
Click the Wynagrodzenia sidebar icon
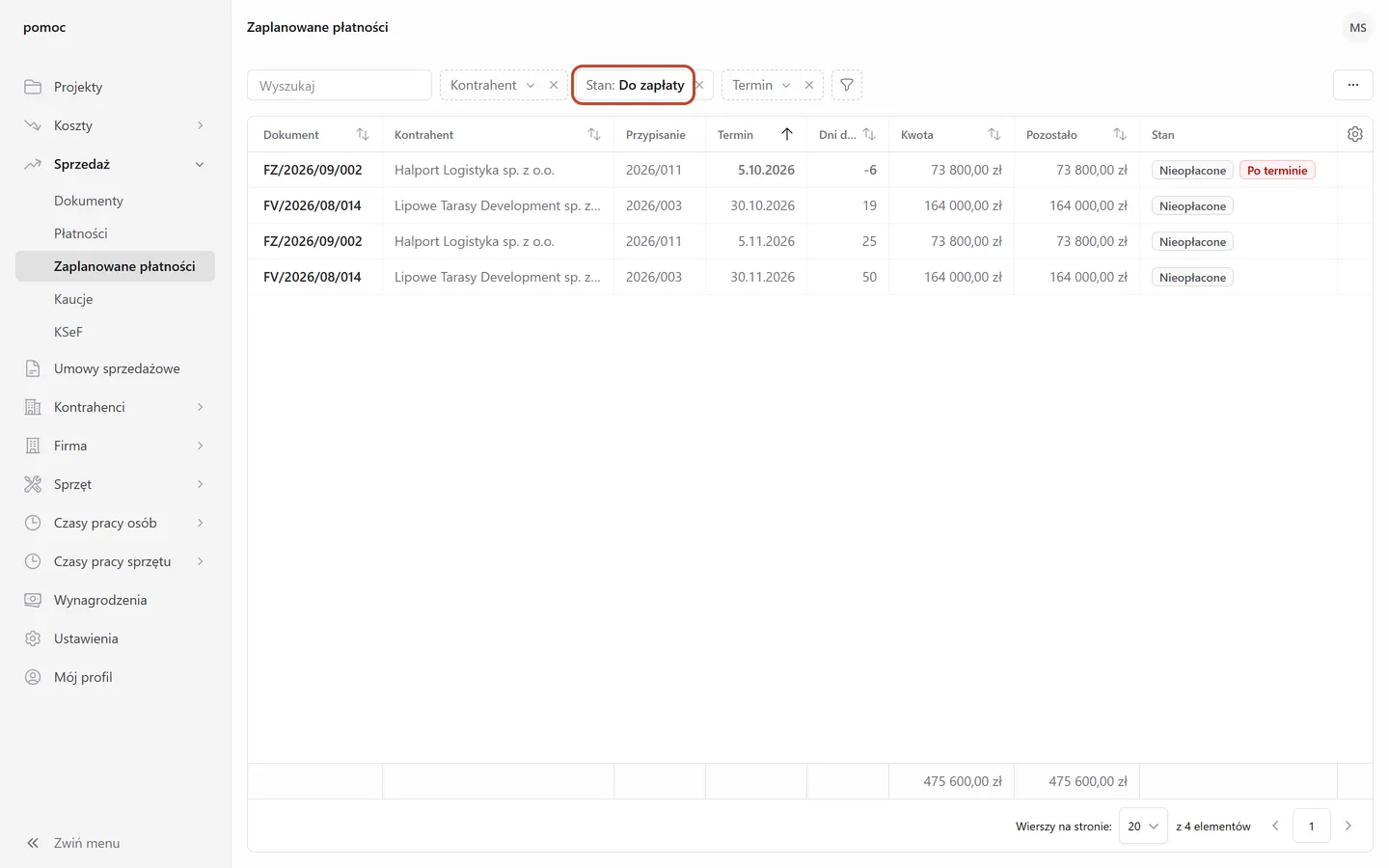(x=33, y=600)
